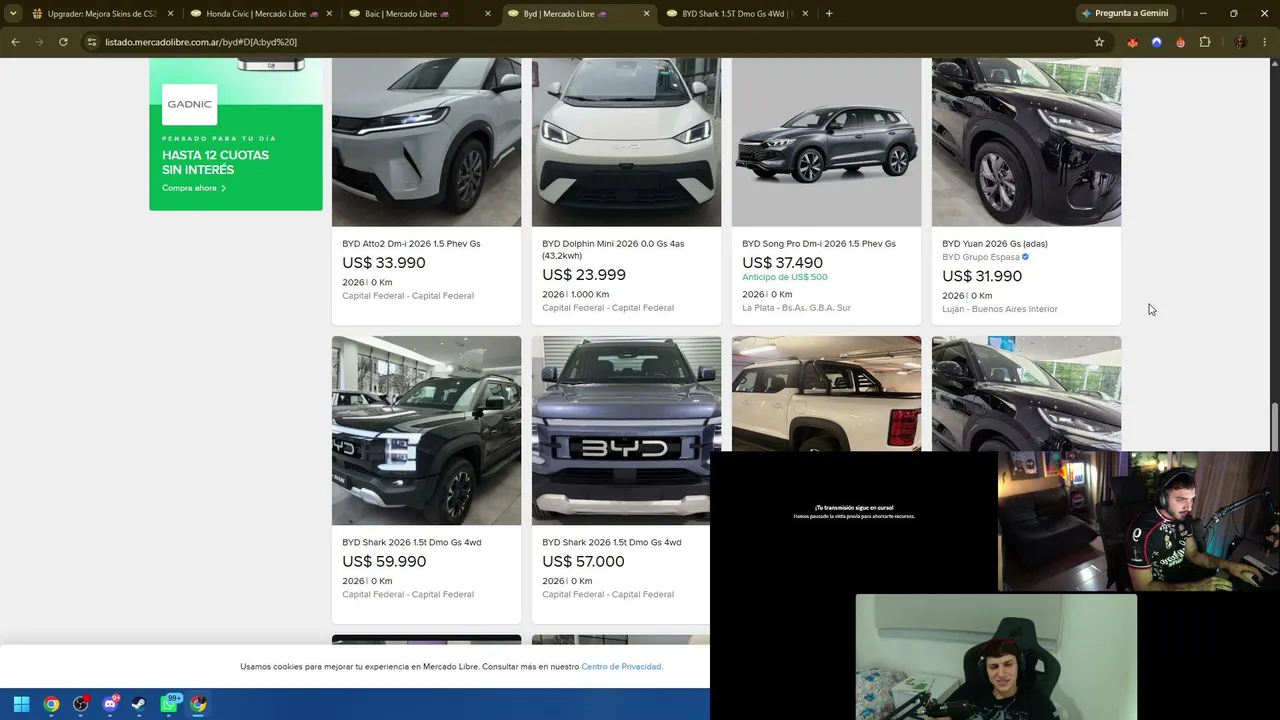
Task: Click the La Plata - Bs.As. G.B.A. Sur location
Action: 796,308
